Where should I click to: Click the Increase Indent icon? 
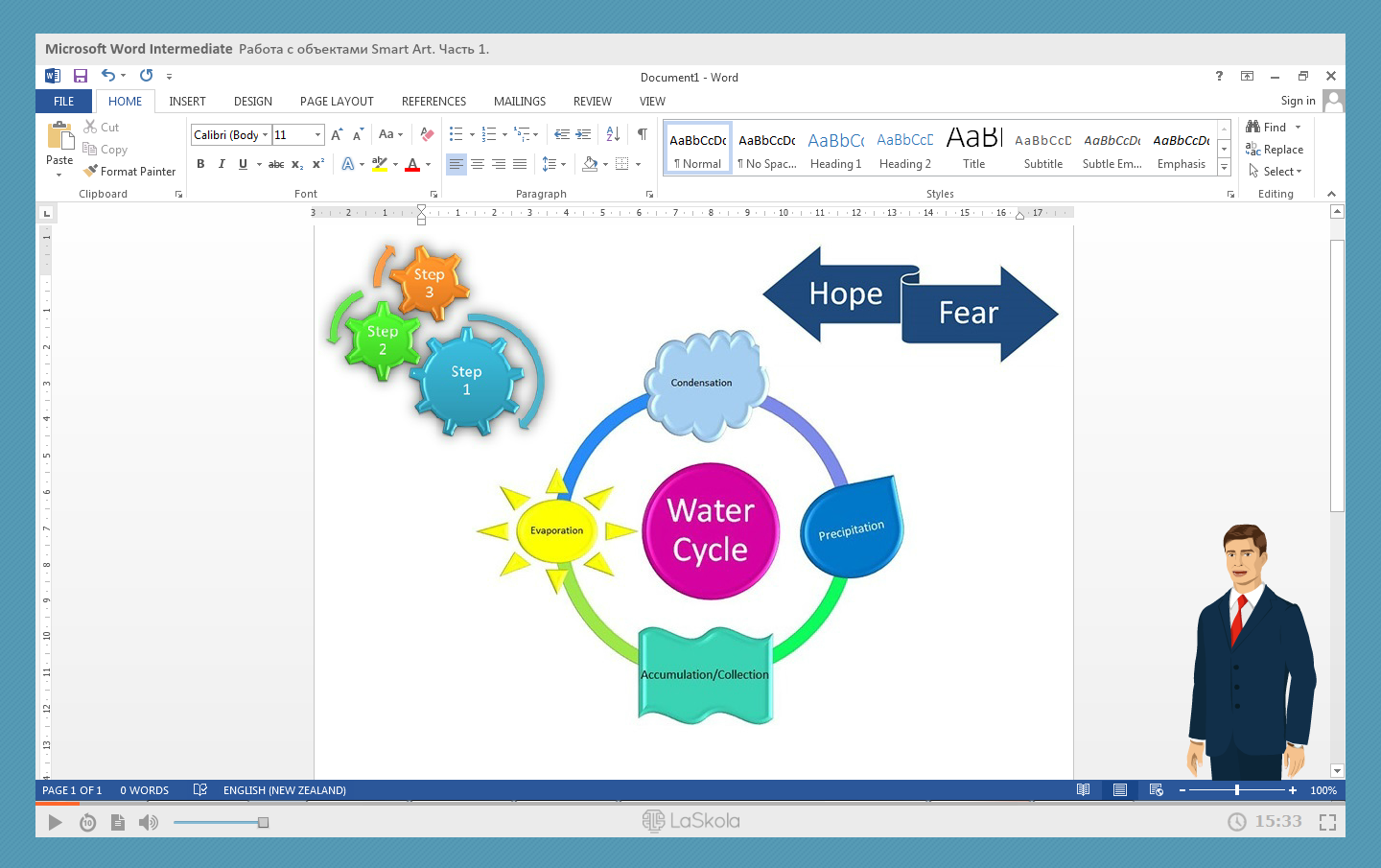point(583,134)
